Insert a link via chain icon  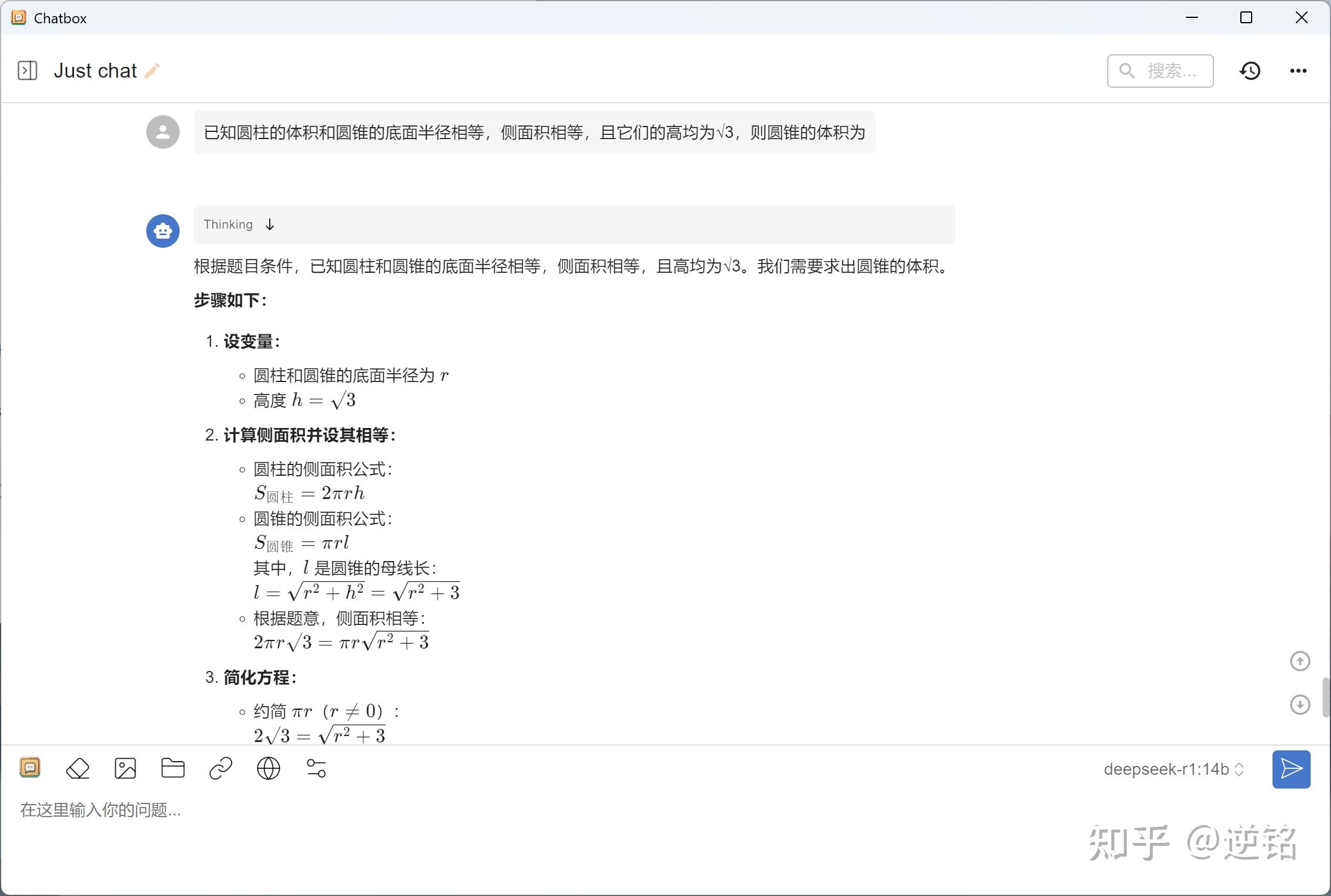221,768
